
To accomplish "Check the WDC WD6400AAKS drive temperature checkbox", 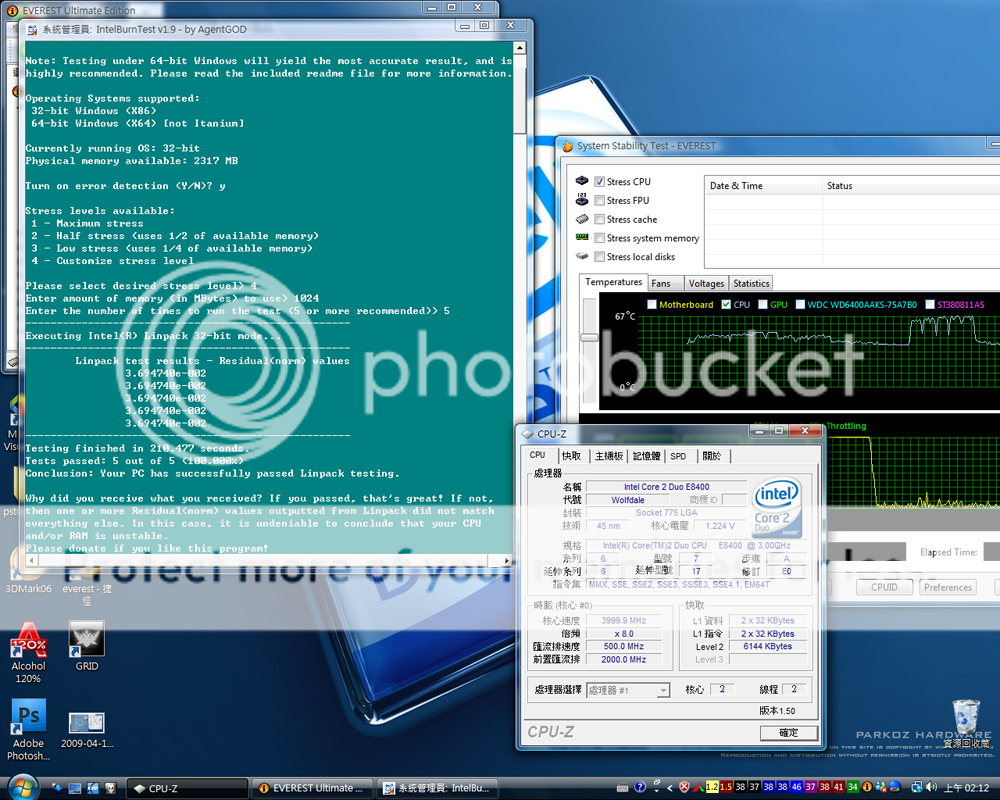I will coord(800,304).
